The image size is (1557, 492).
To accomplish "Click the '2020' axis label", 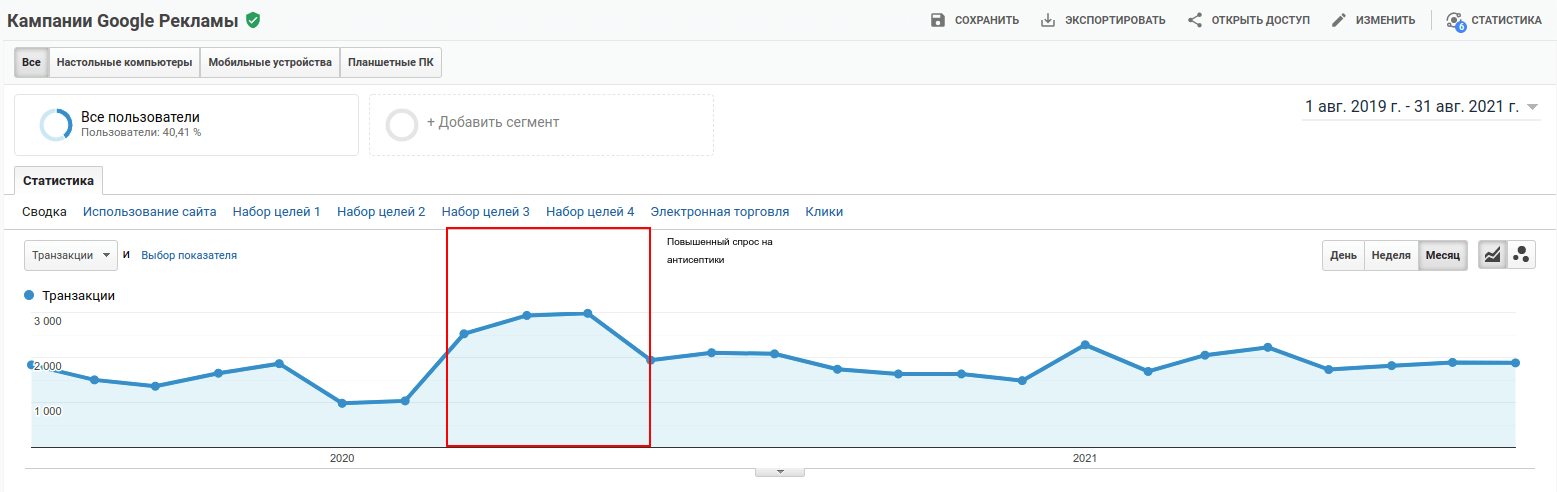I will 342,458.
